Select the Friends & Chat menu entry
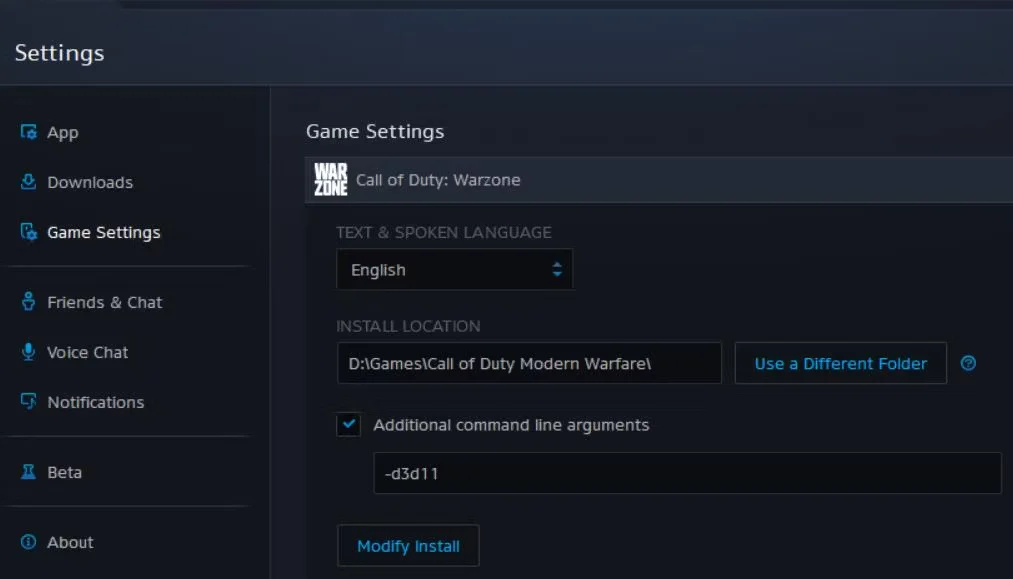Image resolution: width=1013 pixels, height=579 pixels. coord(103,302)
